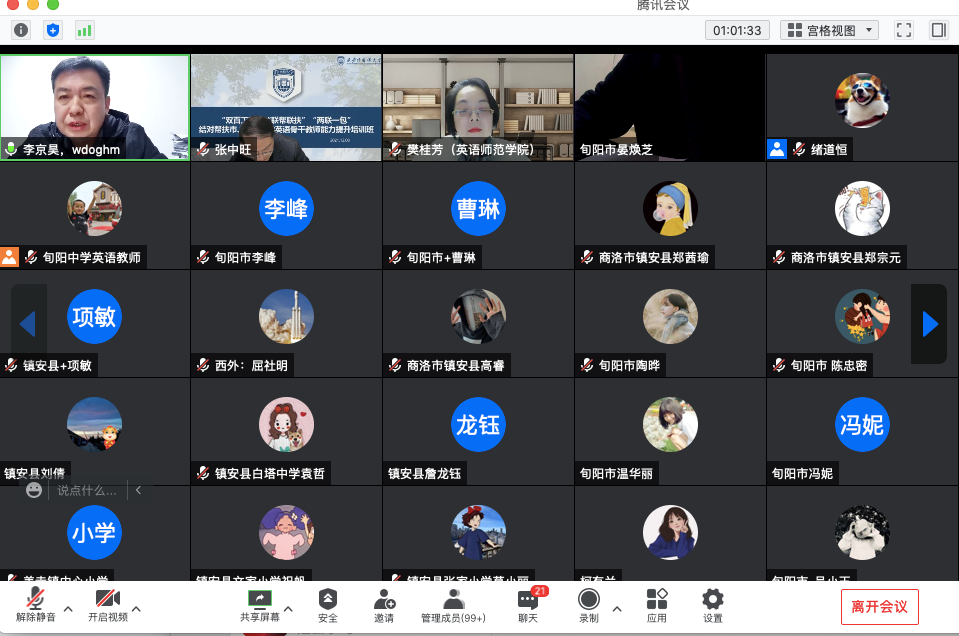Image resolution: width=959 pixels, height=636 pixels.
Task: Expand the audio options arrow beside 解除静音
Action: (68, 608)
